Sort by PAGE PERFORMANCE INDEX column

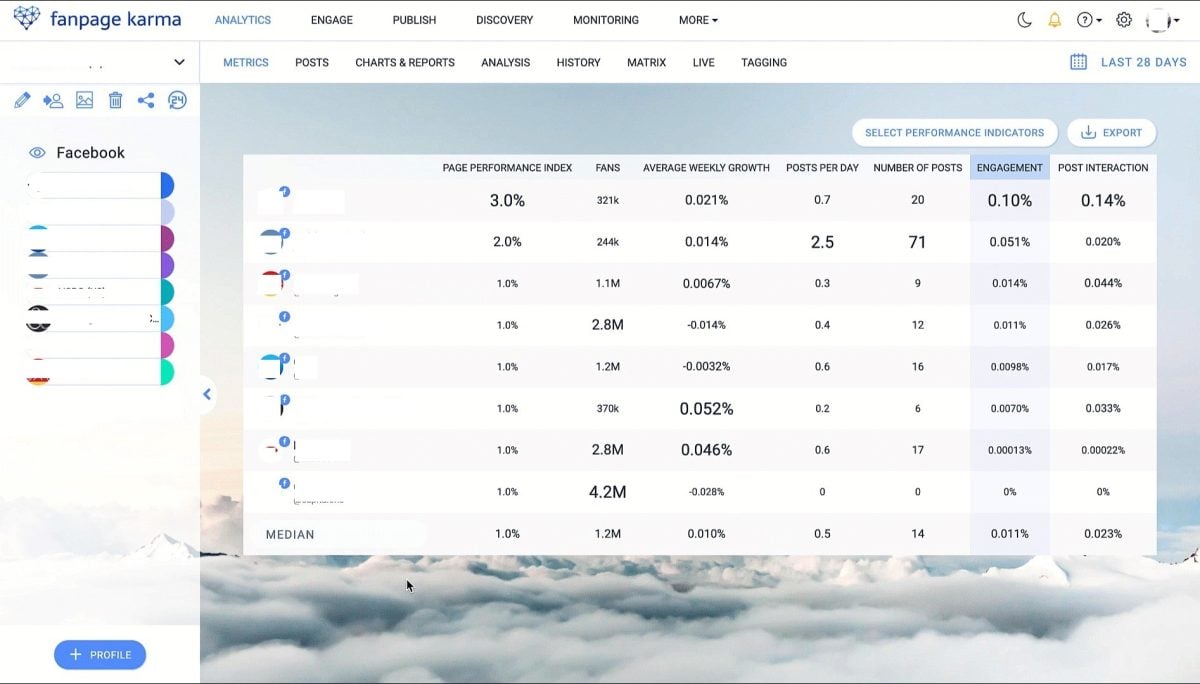click(x=507, y=168)
